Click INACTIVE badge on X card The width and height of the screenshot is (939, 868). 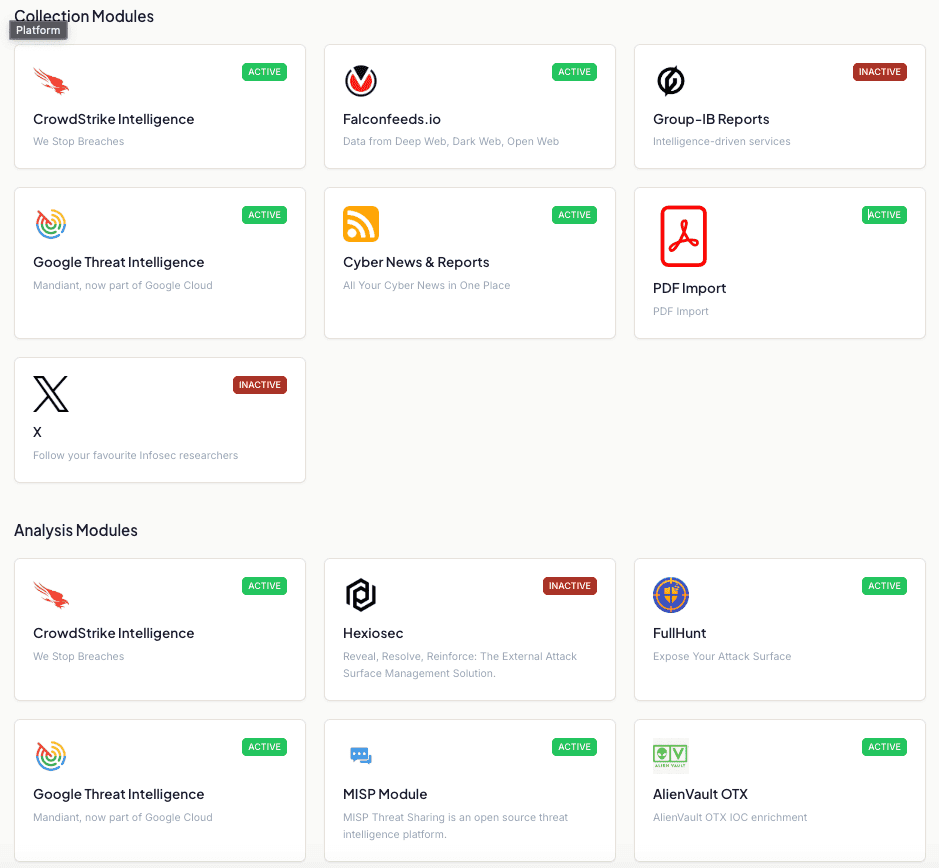[260, 385]
